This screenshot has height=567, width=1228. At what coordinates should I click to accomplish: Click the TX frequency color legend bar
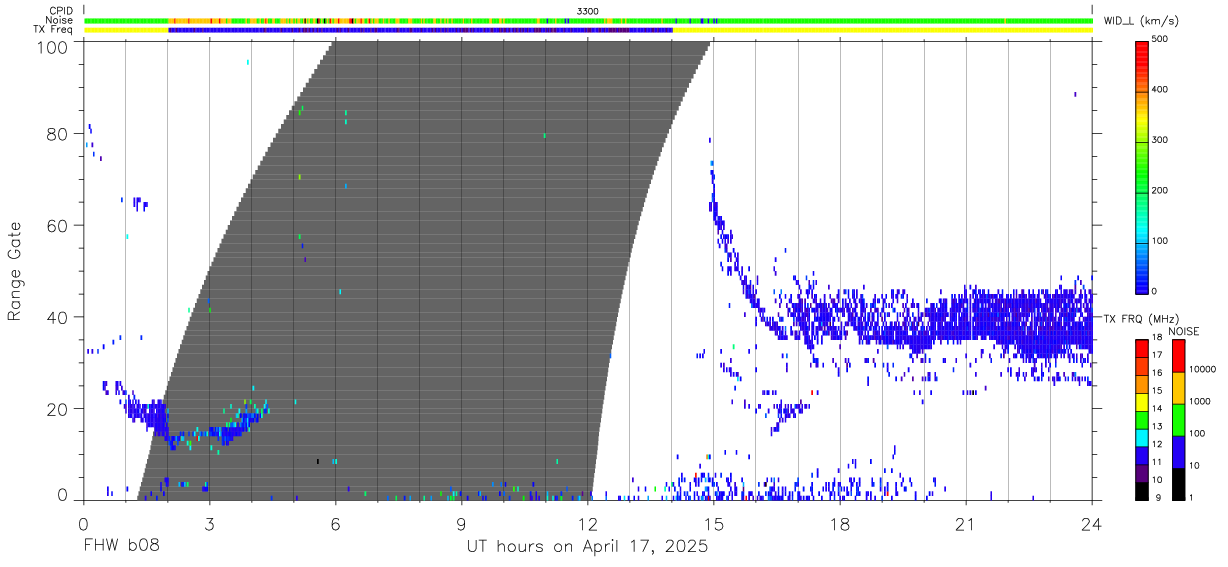click(x=1142, y=420)
